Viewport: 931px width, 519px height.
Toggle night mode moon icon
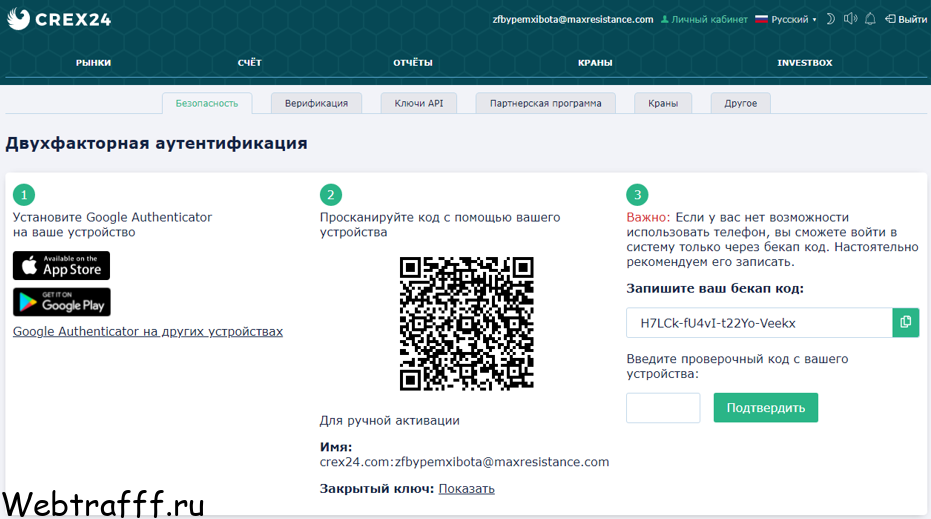click(831, 19)
